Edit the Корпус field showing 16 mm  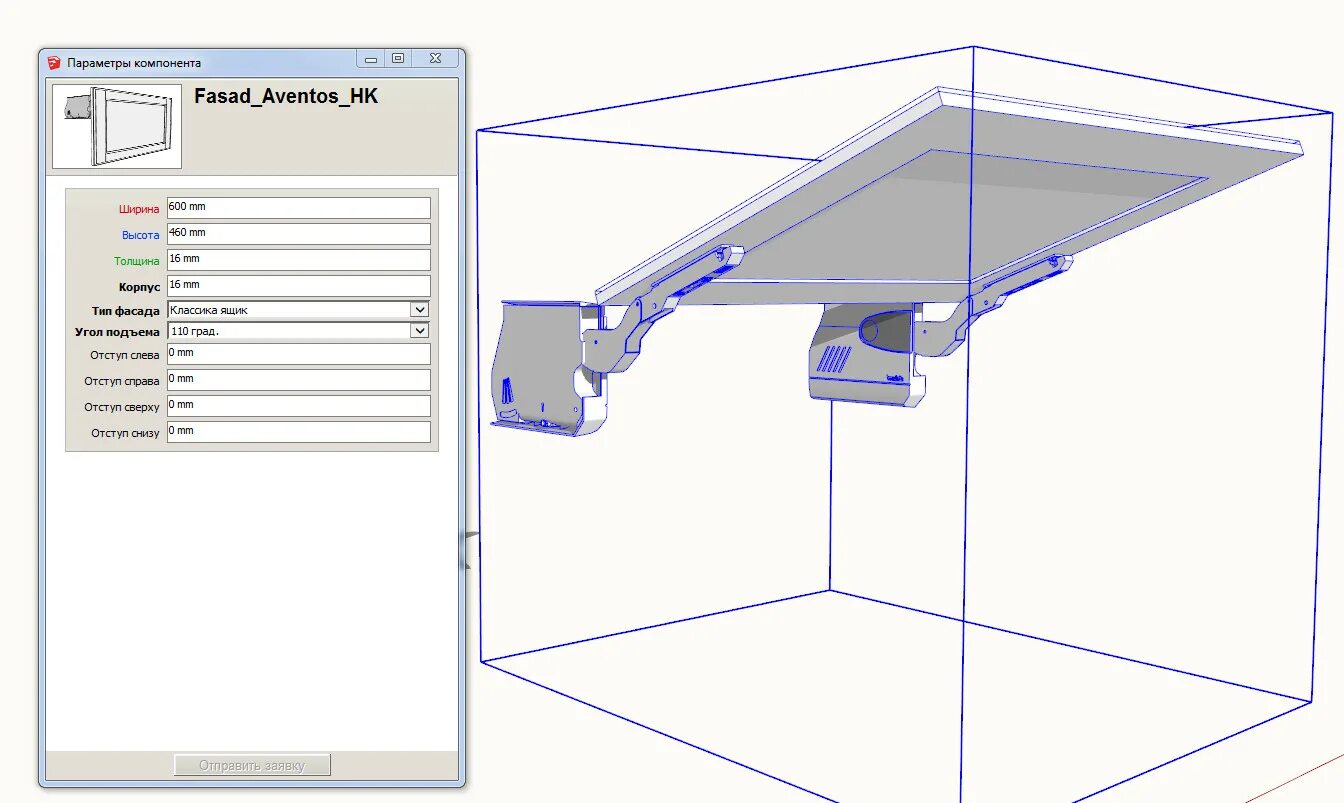(x=298, y=285)
